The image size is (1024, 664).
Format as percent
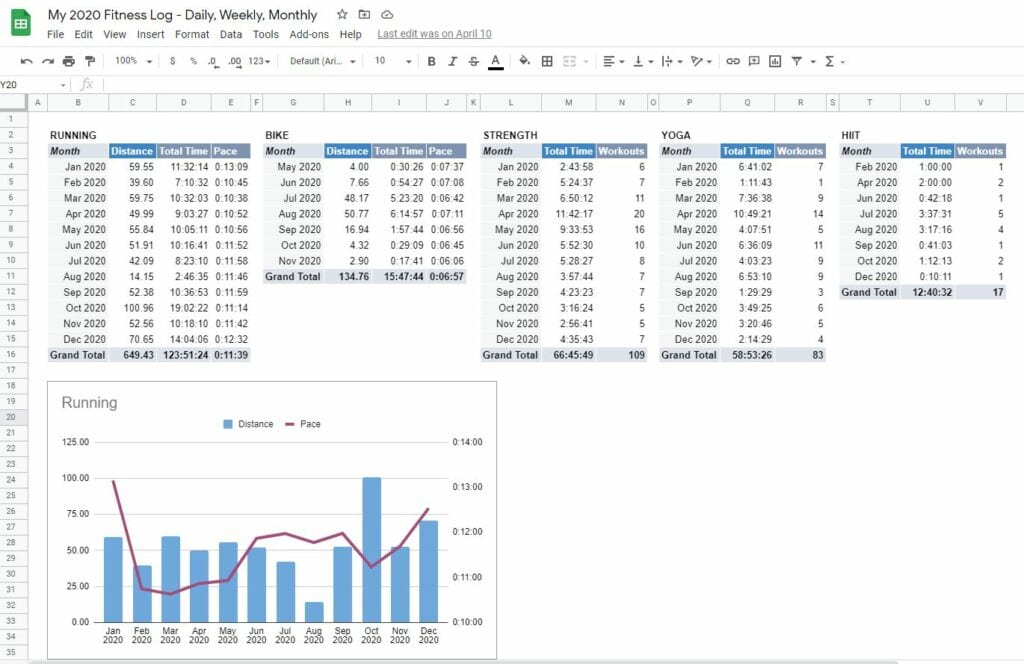(x=193, y=61)
